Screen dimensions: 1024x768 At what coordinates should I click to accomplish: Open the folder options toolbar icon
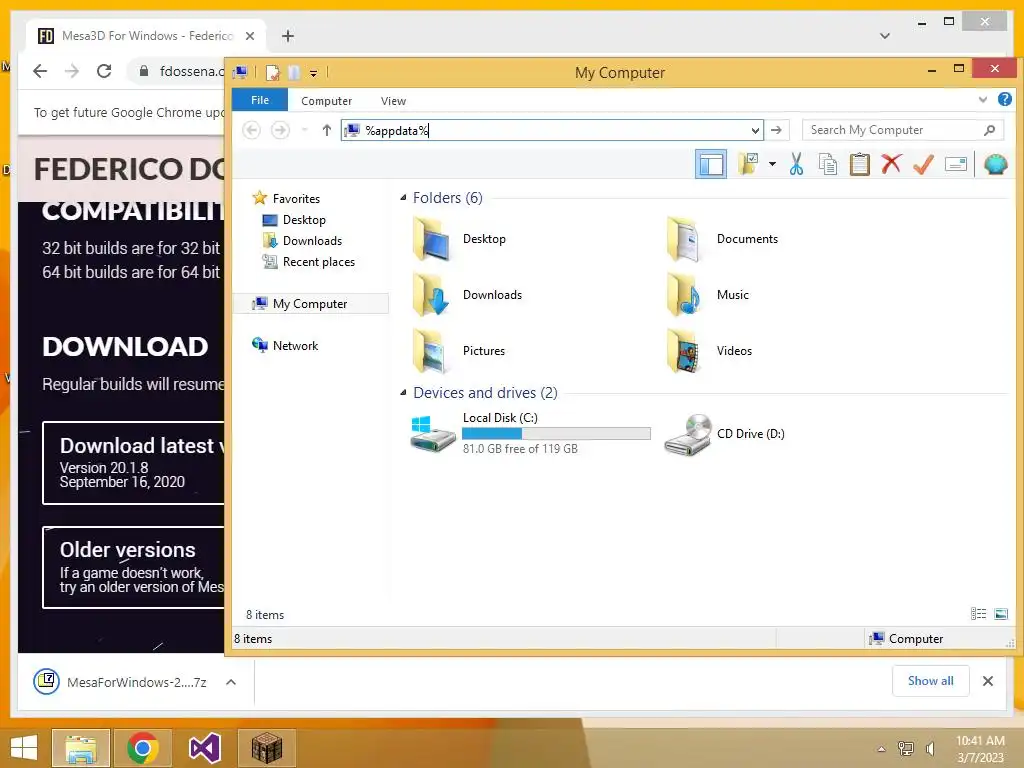click(x=748, y=164)
